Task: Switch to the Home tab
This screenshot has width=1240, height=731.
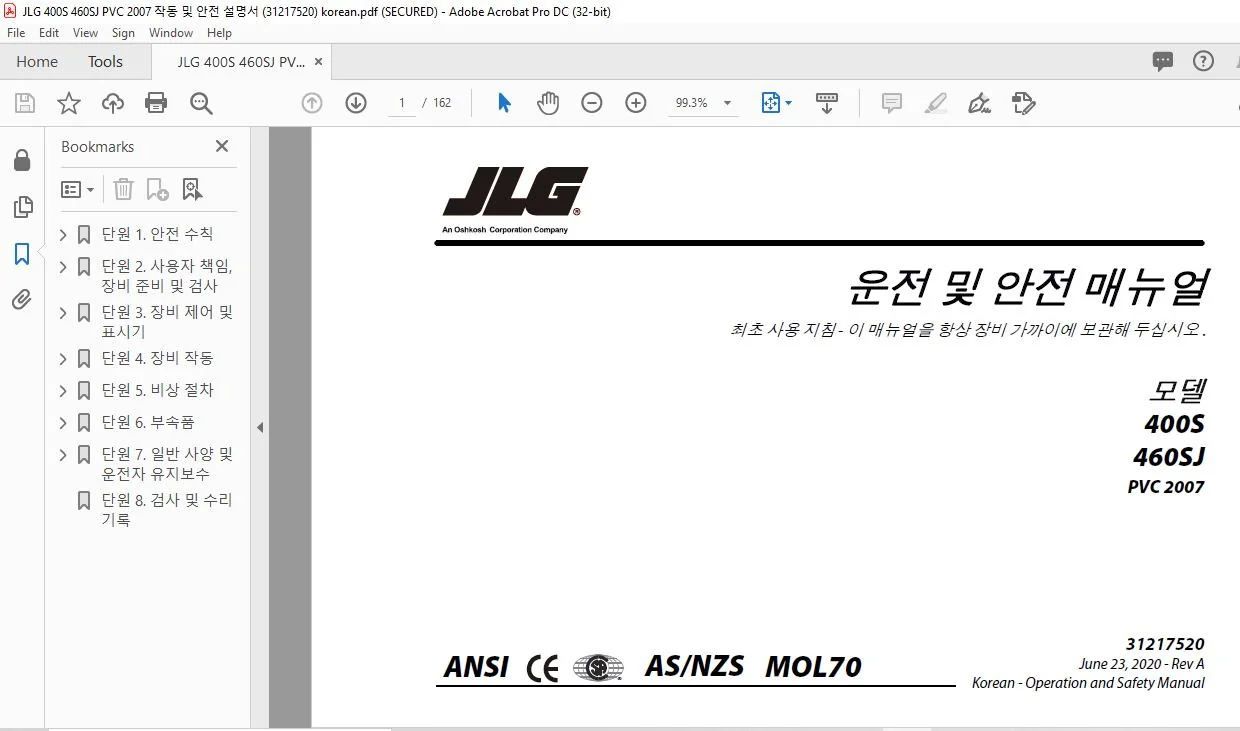Action: coord(37,61)
